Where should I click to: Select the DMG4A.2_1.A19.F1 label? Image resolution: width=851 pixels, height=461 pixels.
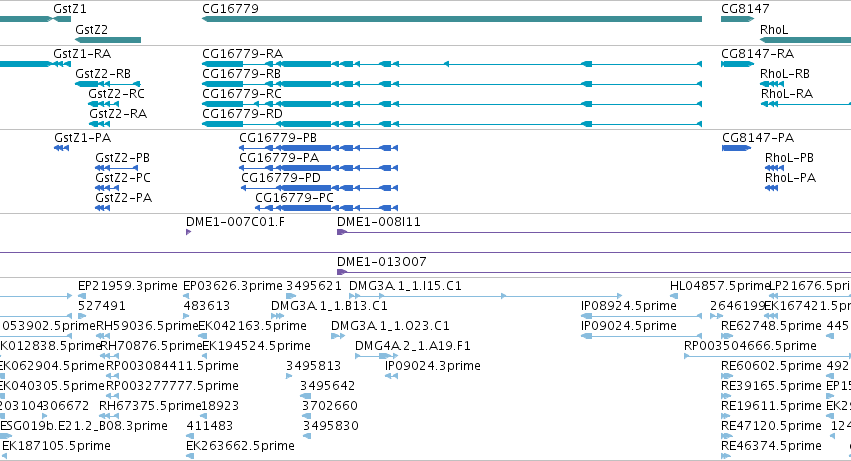pos(412,346)
